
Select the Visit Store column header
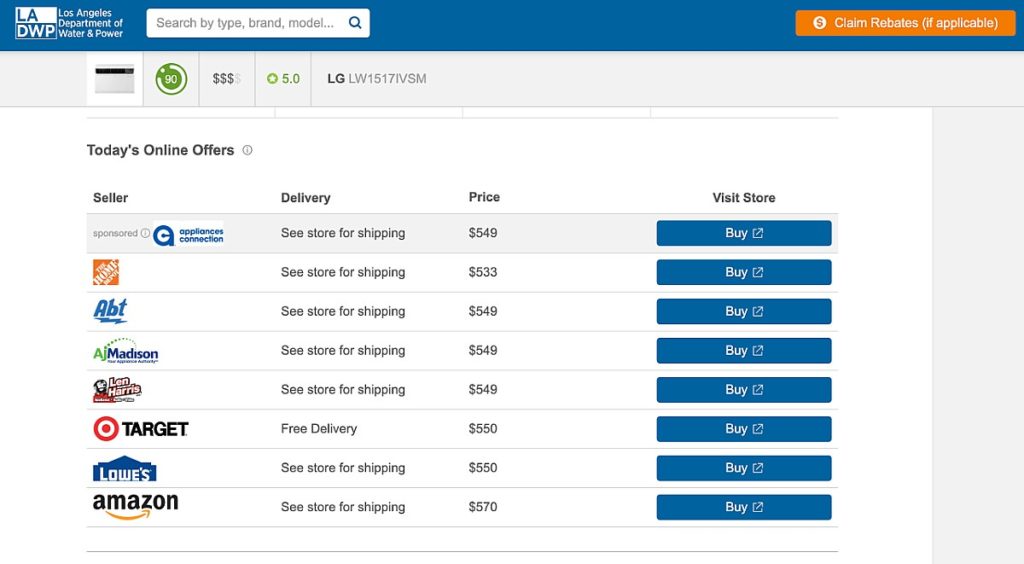pos(744,198)
